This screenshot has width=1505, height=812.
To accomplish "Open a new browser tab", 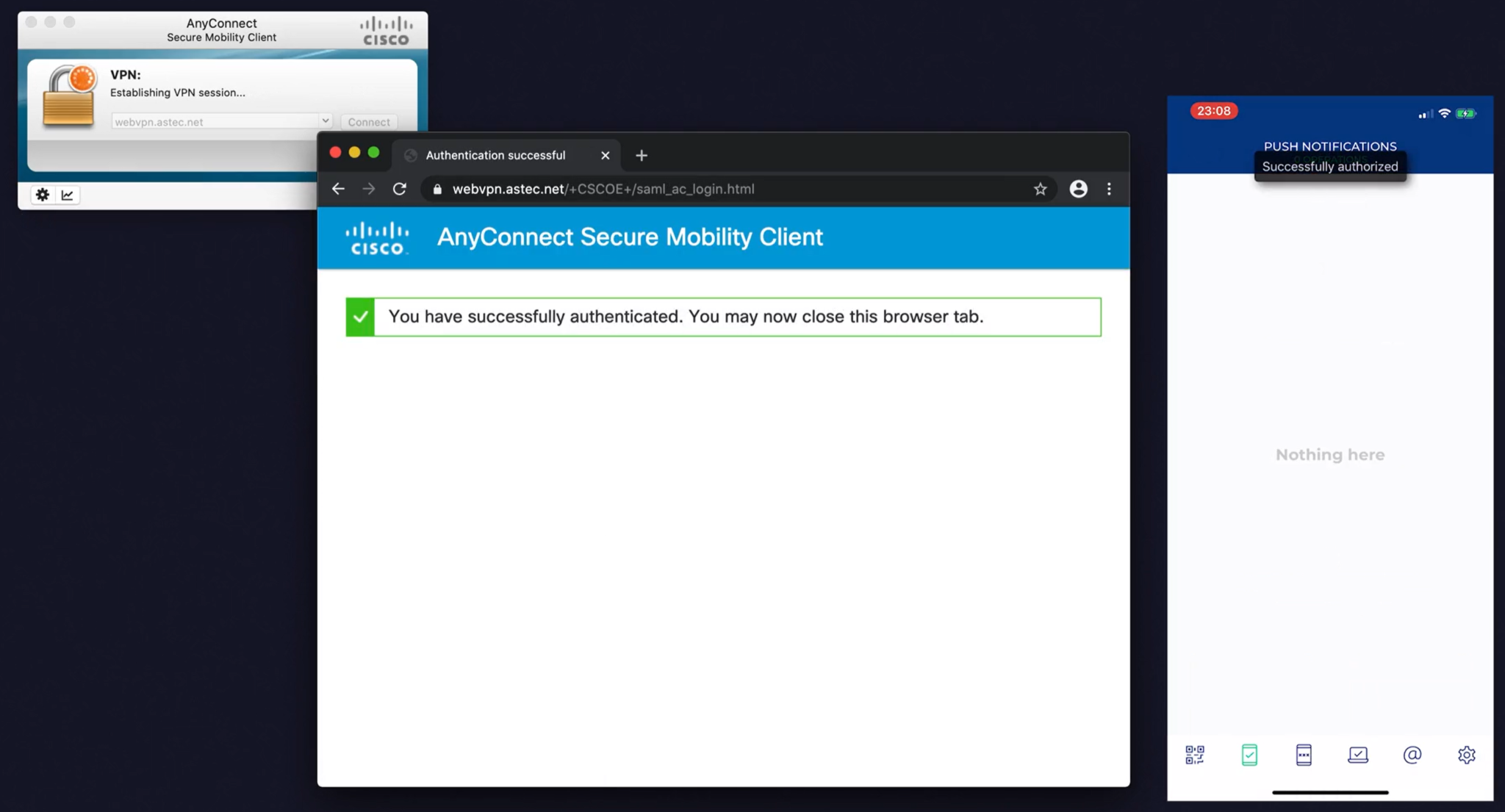I will pyautogui.click(x=642, y=155).
